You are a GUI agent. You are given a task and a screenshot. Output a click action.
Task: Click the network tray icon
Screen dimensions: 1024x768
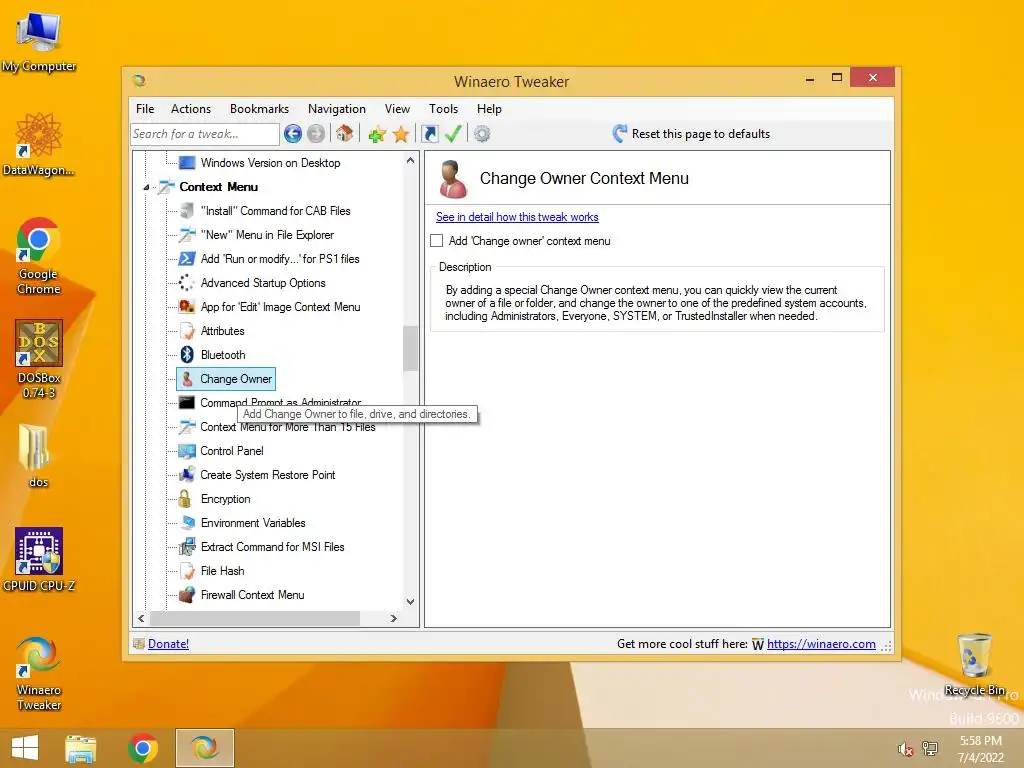(930, 748)
